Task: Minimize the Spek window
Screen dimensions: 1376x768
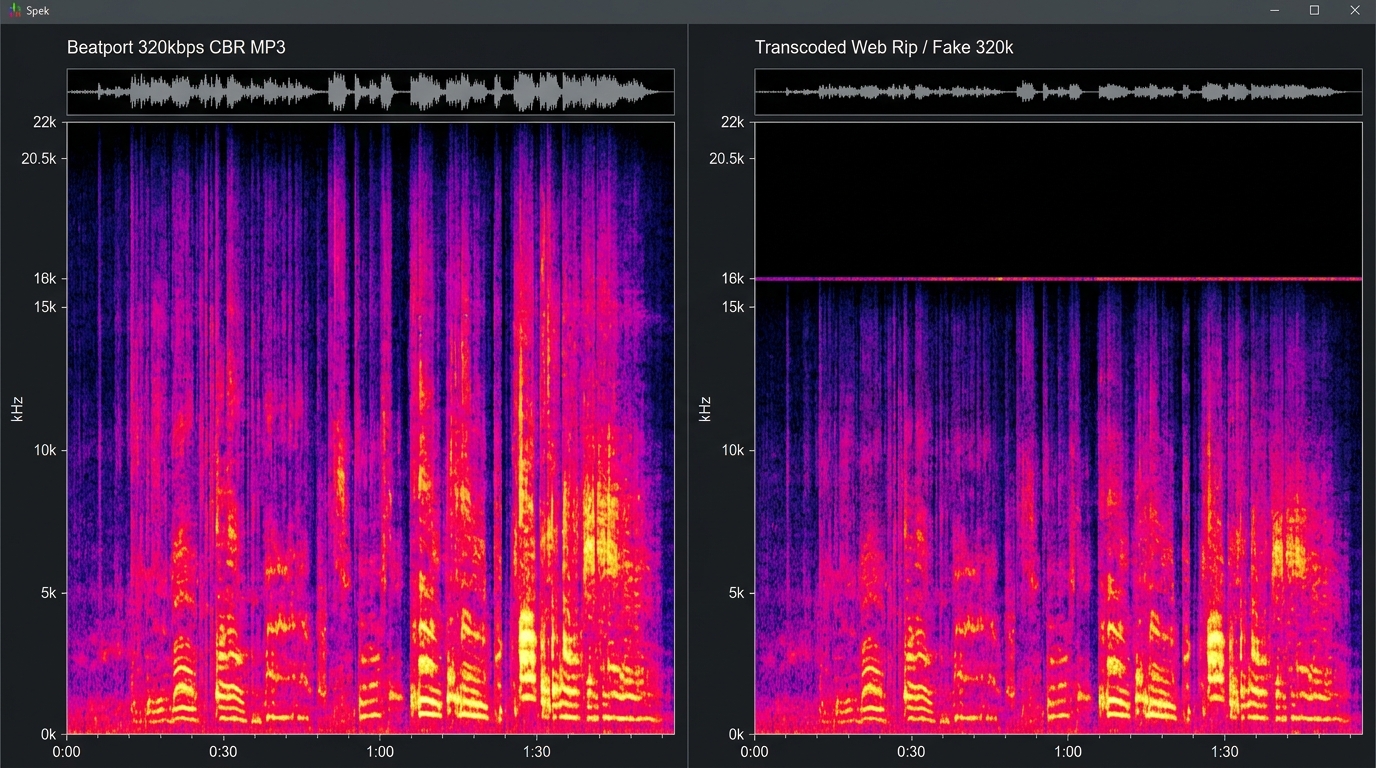Action: 1275,10
